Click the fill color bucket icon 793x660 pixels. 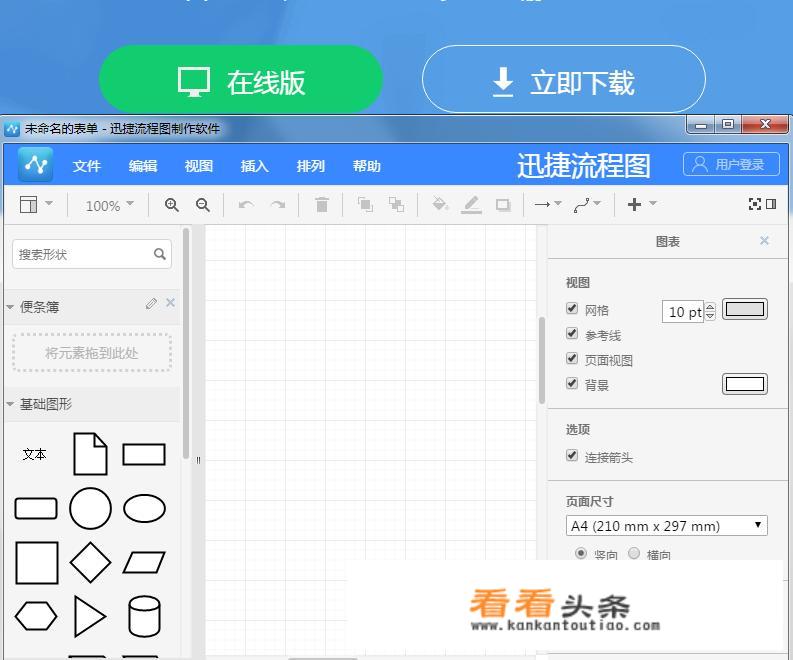[x=439, y=204]
